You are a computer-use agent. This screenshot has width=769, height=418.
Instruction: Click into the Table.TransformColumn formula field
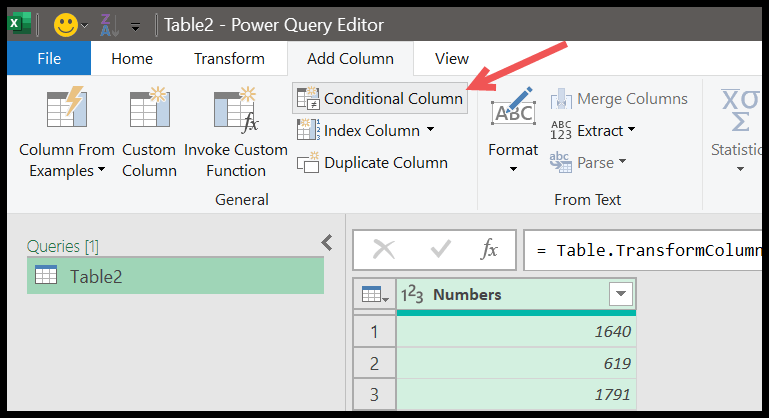pos(642,250)
